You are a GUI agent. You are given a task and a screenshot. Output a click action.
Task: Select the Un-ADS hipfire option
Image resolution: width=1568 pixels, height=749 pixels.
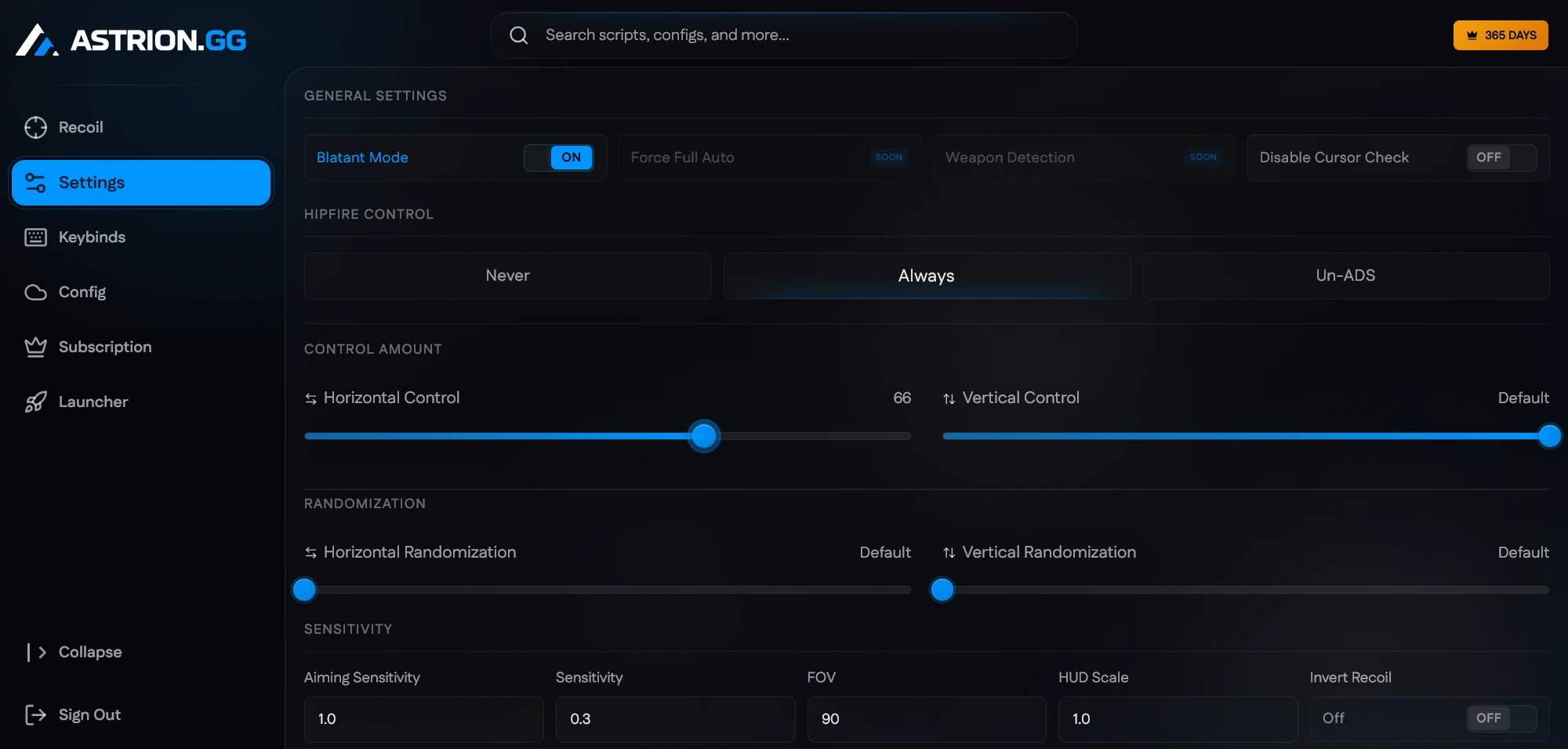tap(1345, 275)
